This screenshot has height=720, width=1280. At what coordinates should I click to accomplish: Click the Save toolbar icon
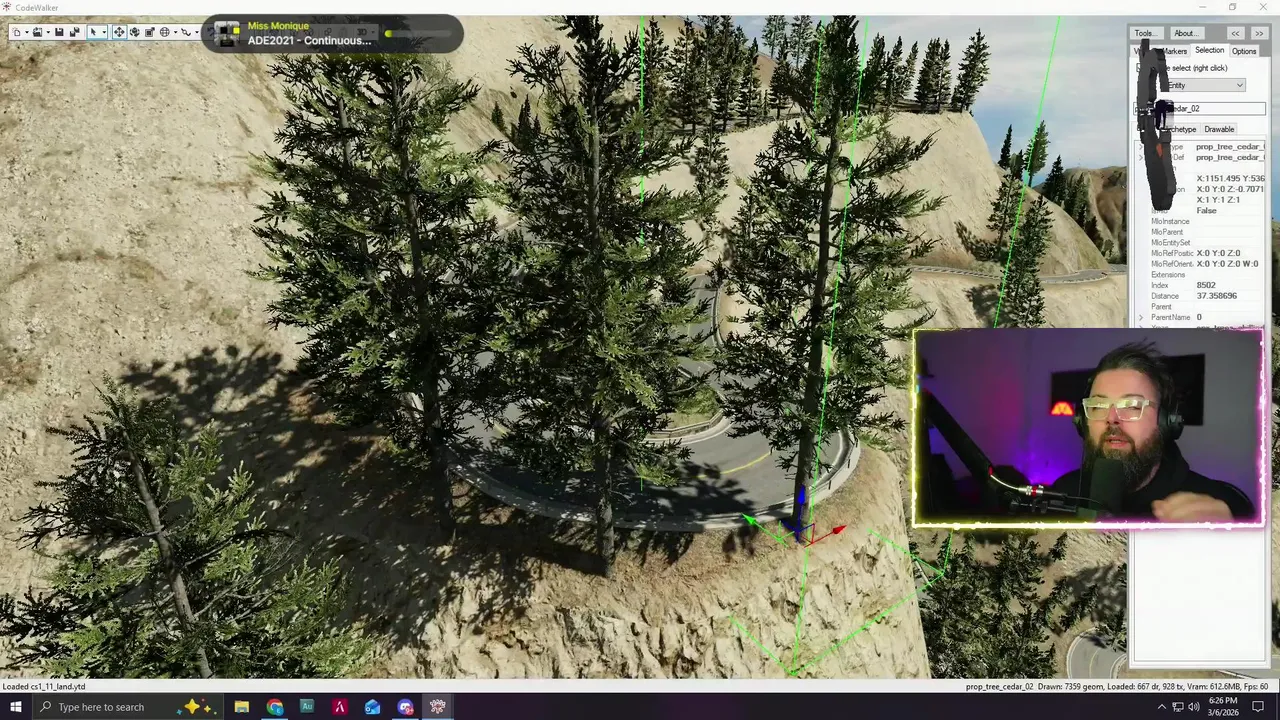point(59,32)
